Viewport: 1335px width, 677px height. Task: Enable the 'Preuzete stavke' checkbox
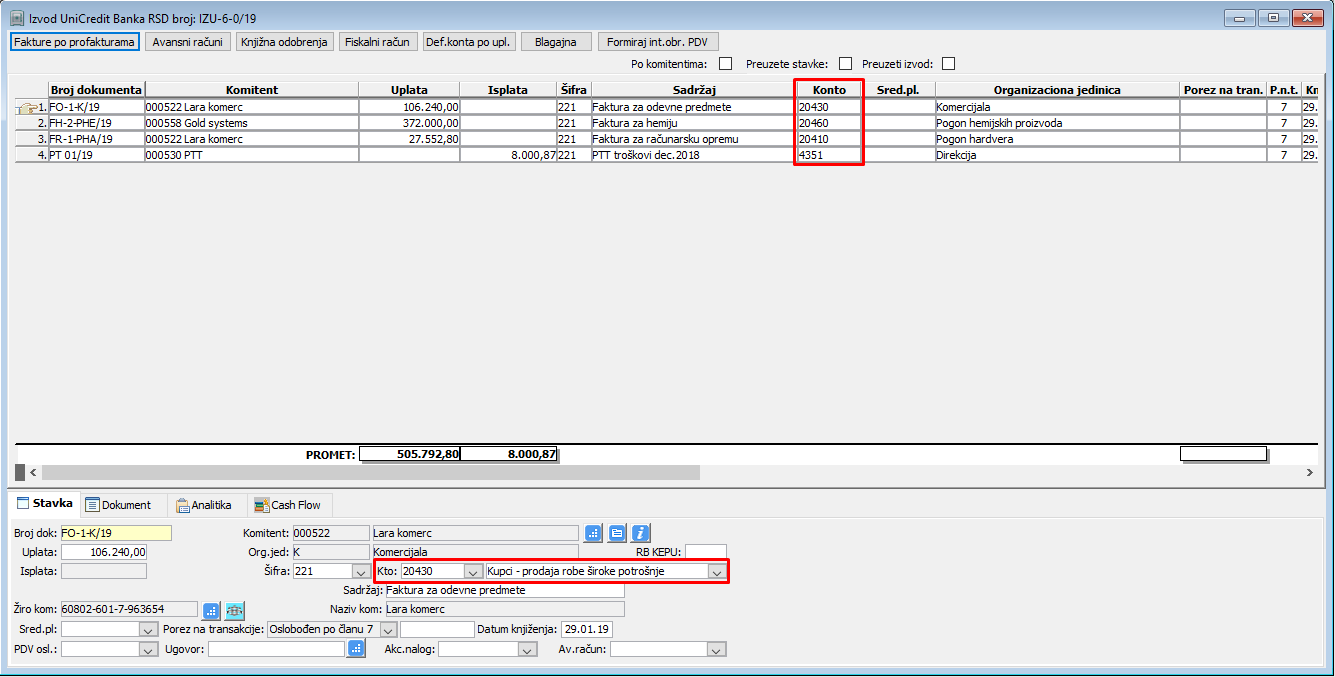coord(846,64)
